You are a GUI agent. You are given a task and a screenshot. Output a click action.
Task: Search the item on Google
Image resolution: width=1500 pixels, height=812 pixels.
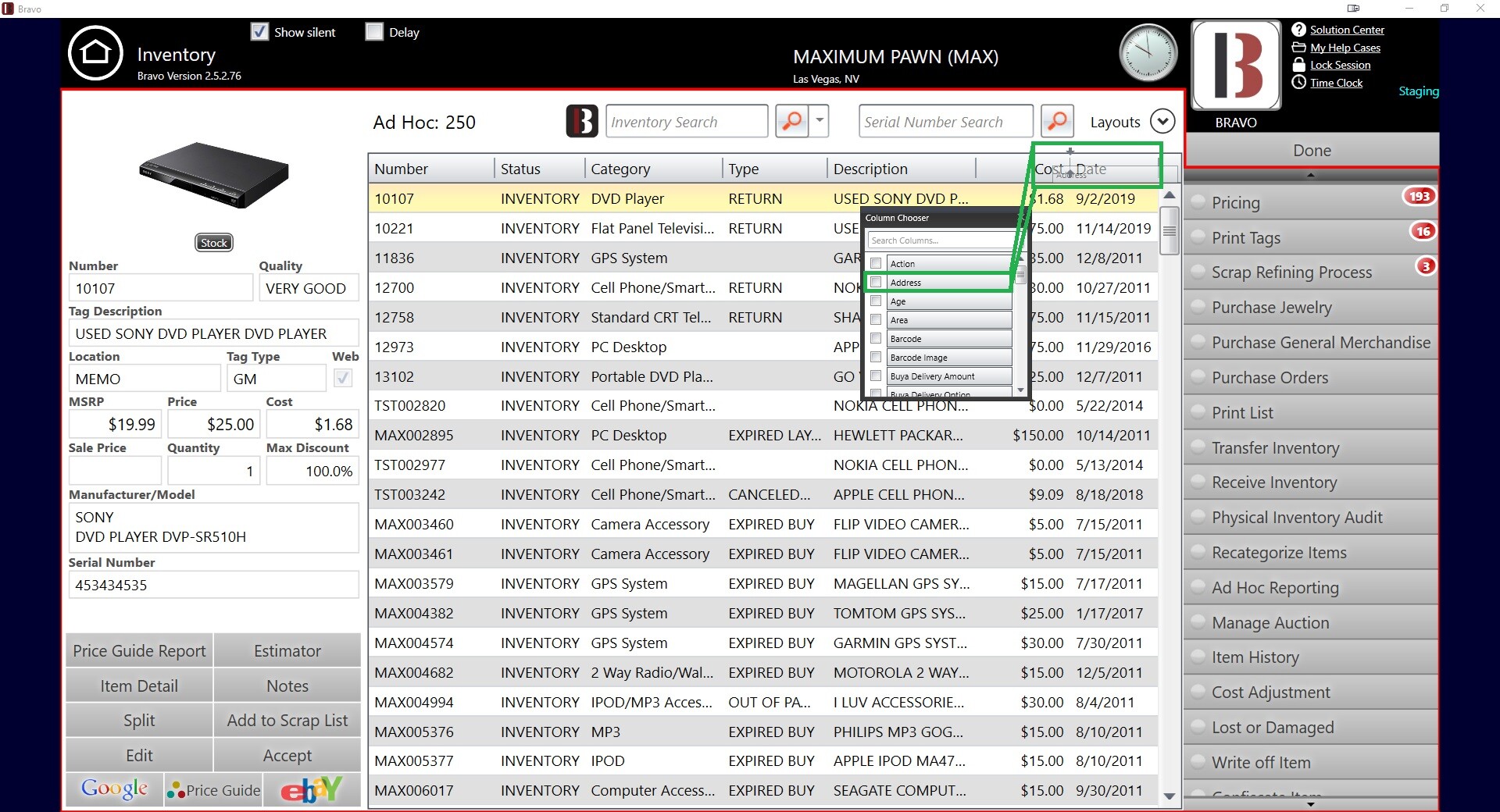114,789
